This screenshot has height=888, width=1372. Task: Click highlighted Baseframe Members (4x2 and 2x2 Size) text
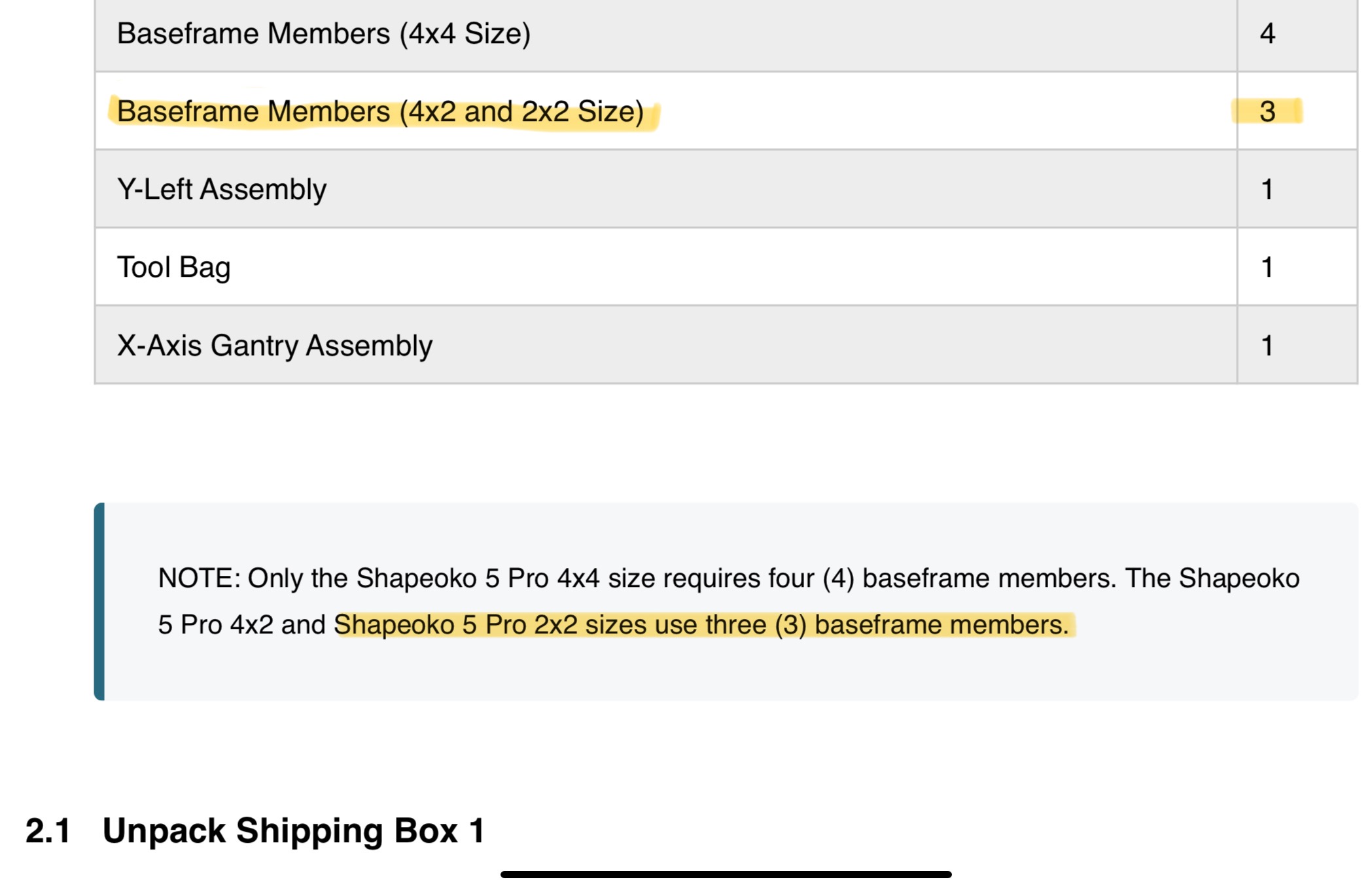(380, 112)
